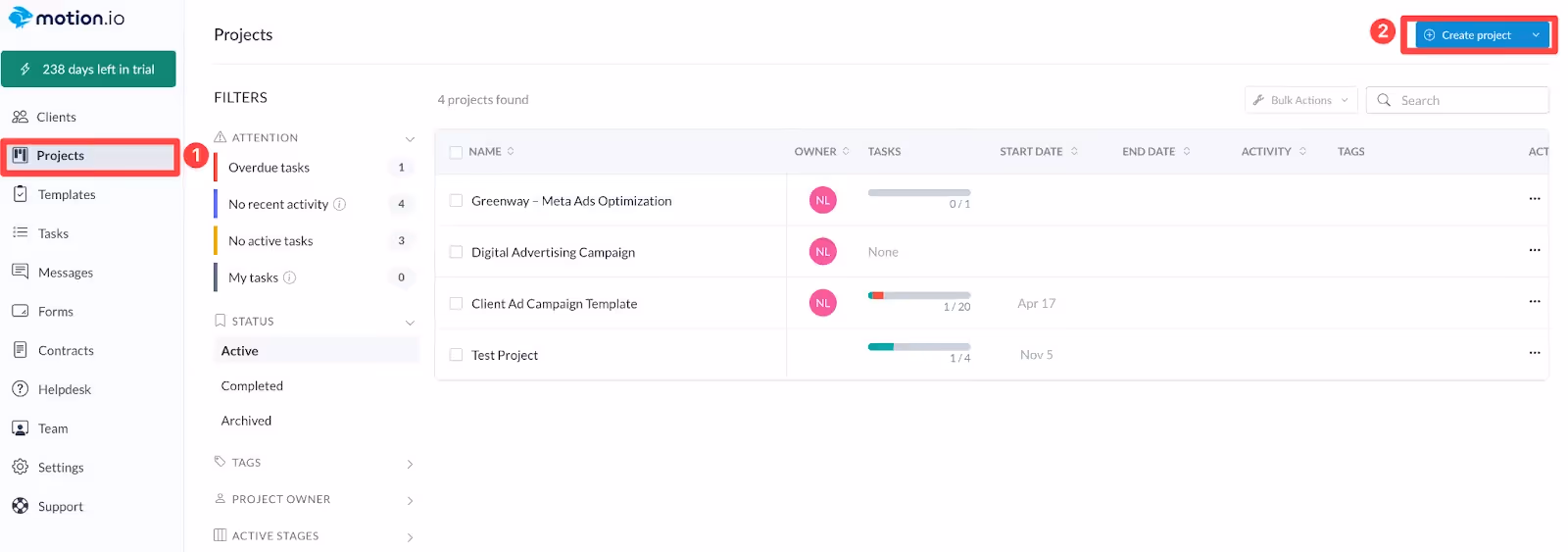Screen dimensions: 1568x552
Task: Filter by Overdue tasks
Action: tap(316, 168)
